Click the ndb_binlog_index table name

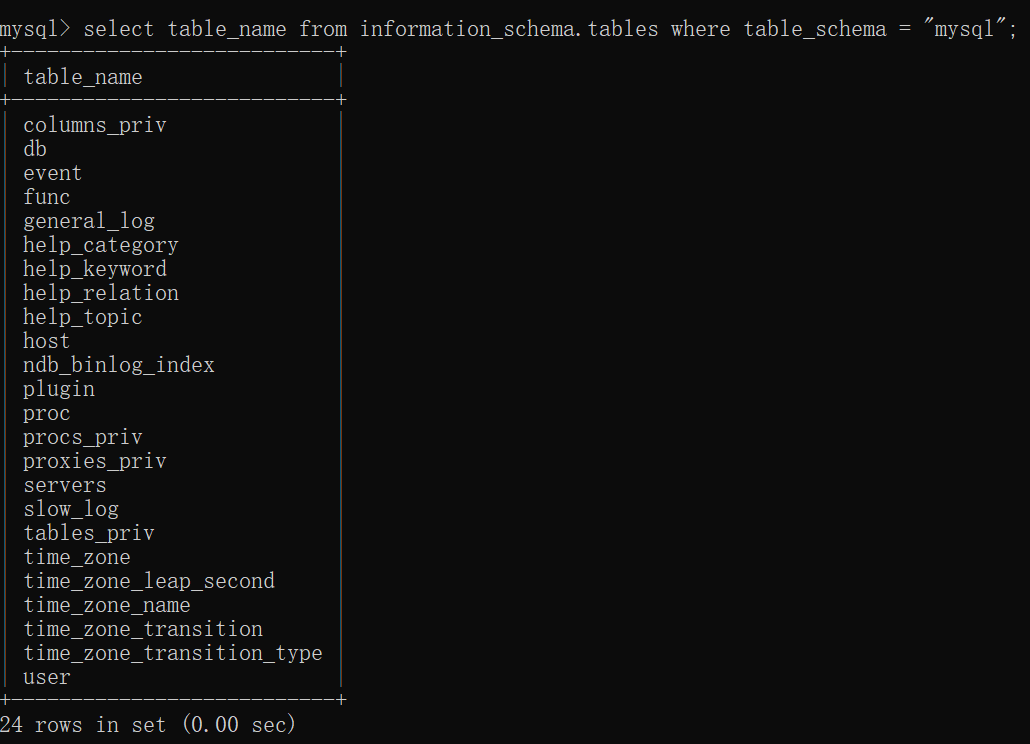(119, 365)
